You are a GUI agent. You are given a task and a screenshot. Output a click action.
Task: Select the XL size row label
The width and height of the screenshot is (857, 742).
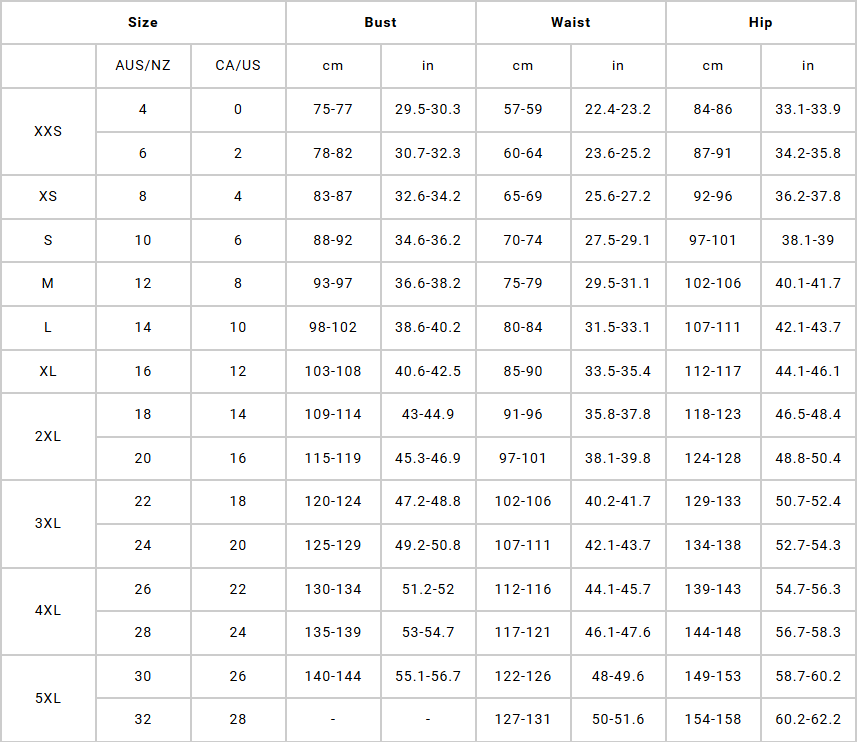[48, 371]
